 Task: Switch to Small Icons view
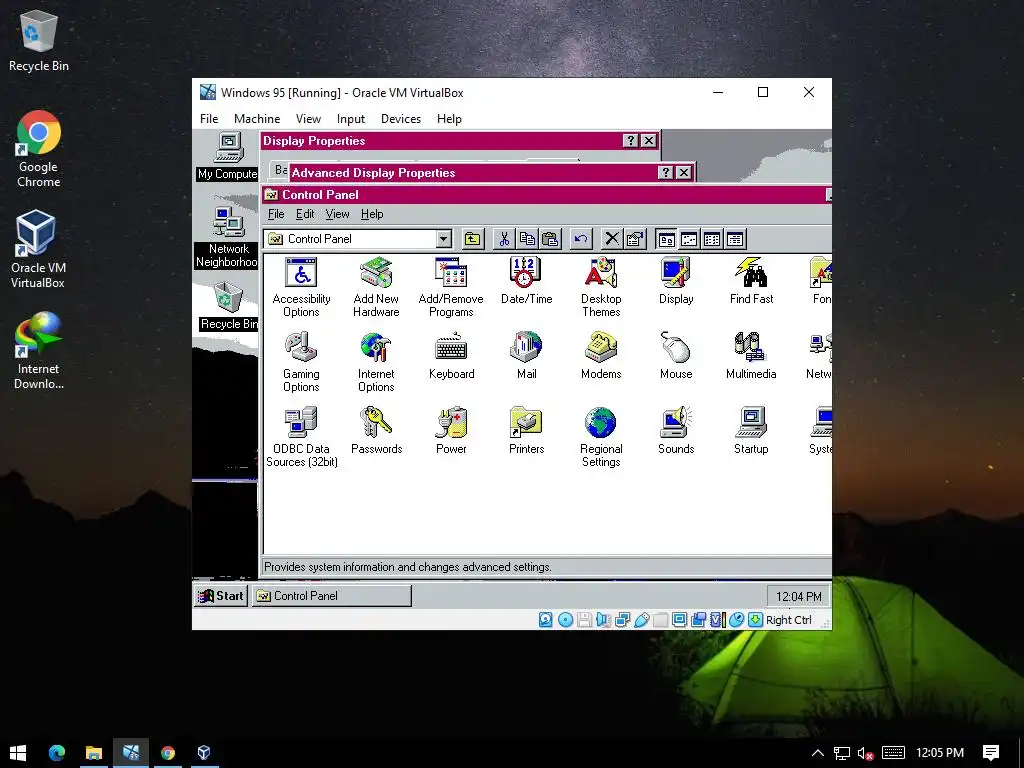point(689,239)
